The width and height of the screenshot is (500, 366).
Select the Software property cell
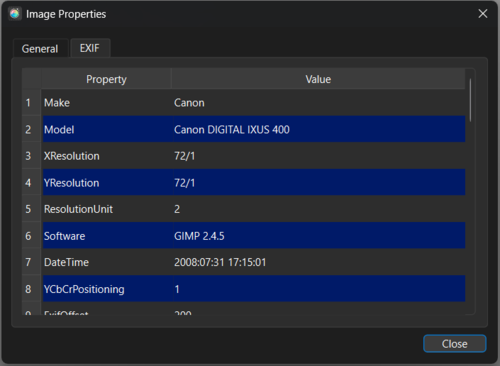107,236
